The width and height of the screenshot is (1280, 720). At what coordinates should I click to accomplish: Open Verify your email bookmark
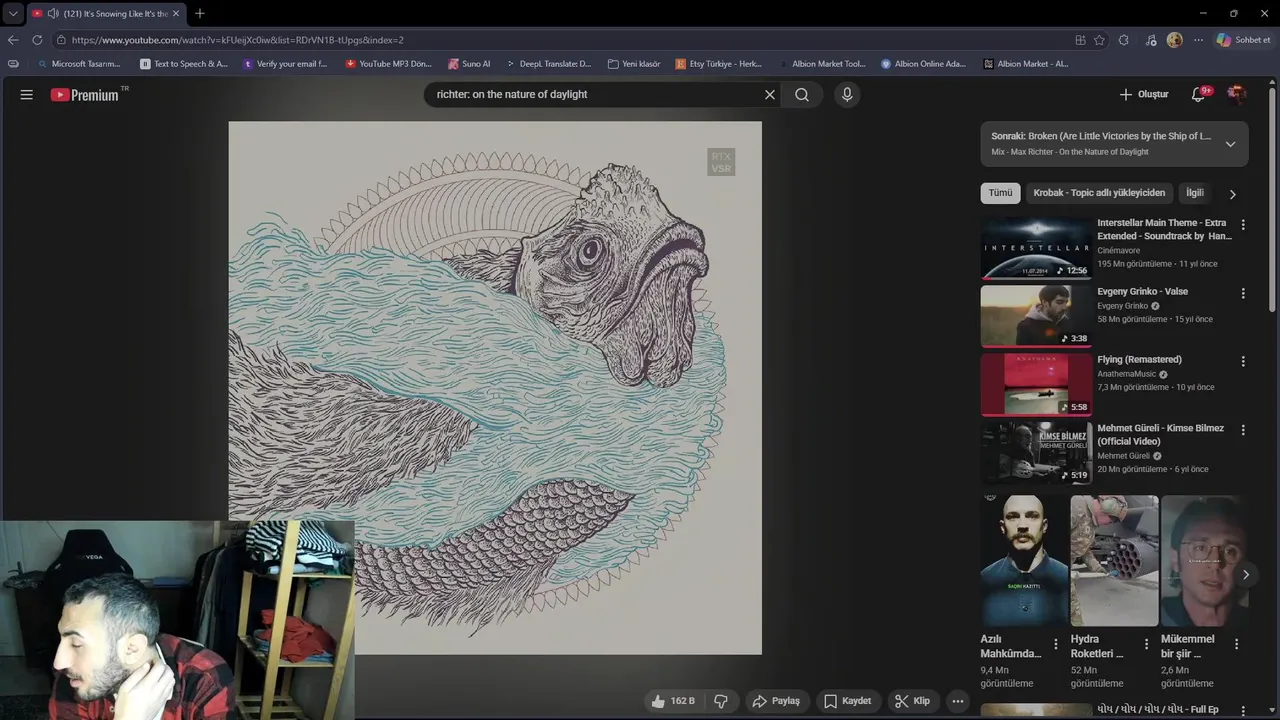285,64
